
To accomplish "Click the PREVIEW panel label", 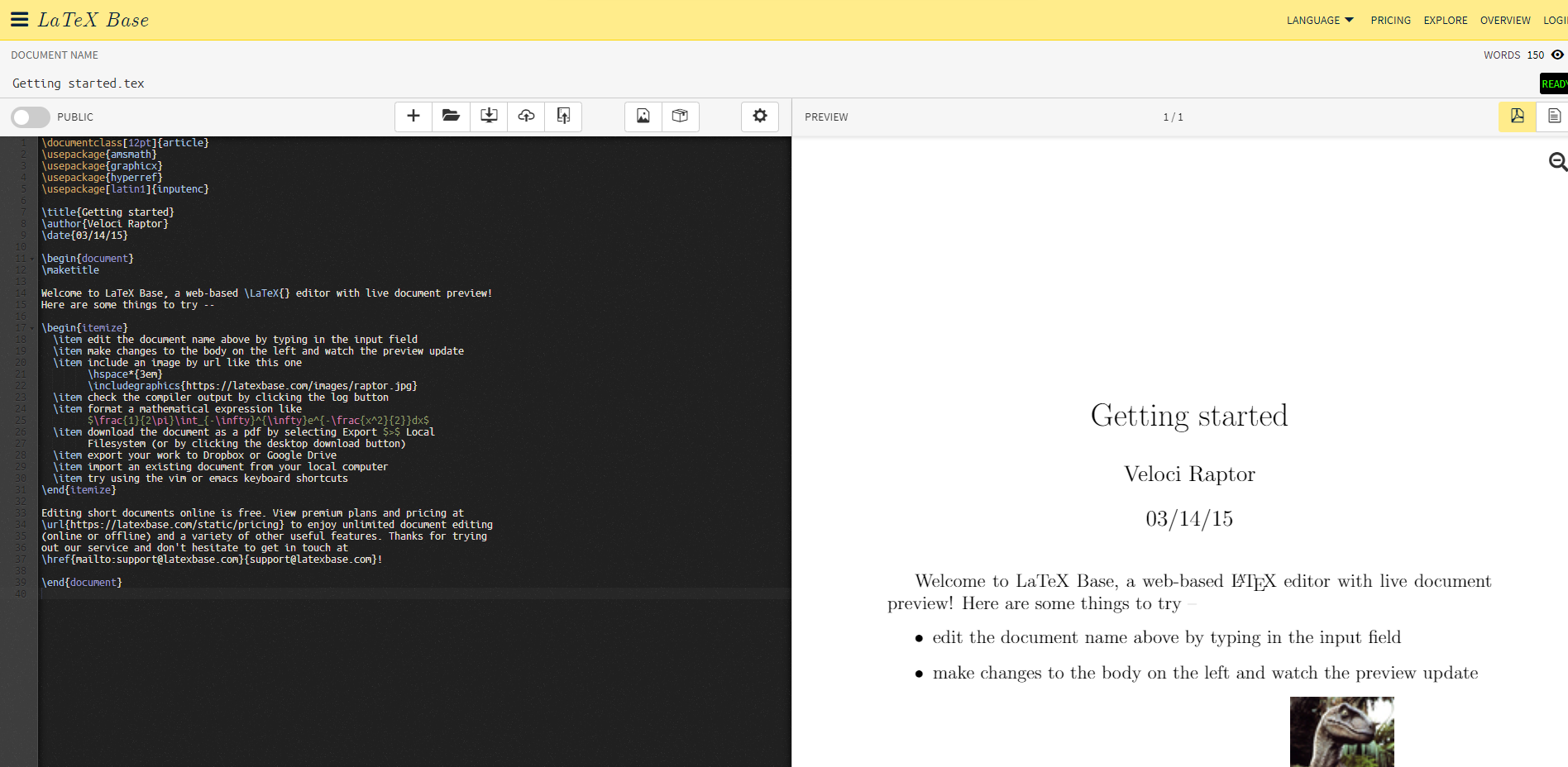I will (x=826, y=117).
